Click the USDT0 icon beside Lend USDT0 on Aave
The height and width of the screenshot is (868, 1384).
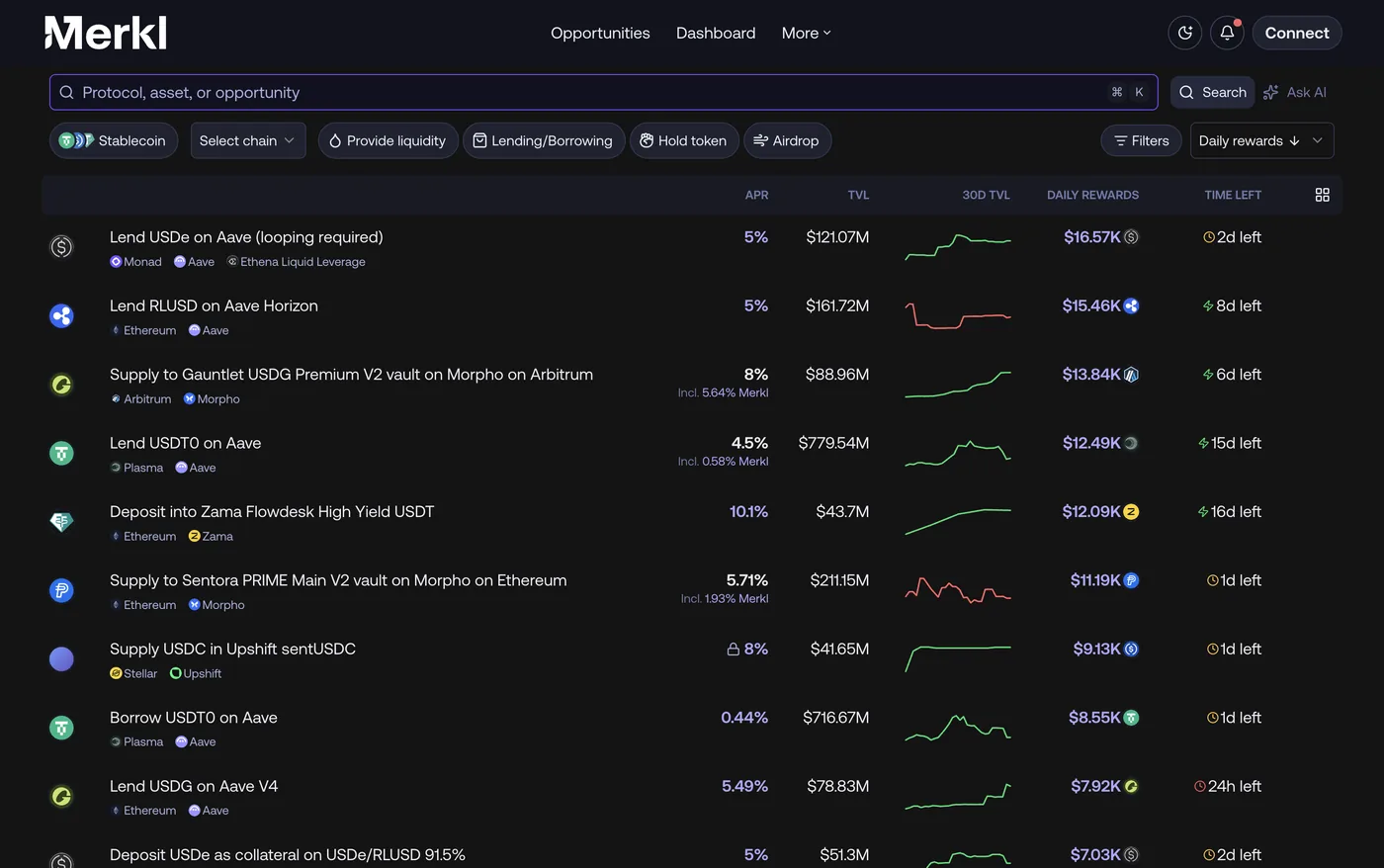[x=61, y=453]
